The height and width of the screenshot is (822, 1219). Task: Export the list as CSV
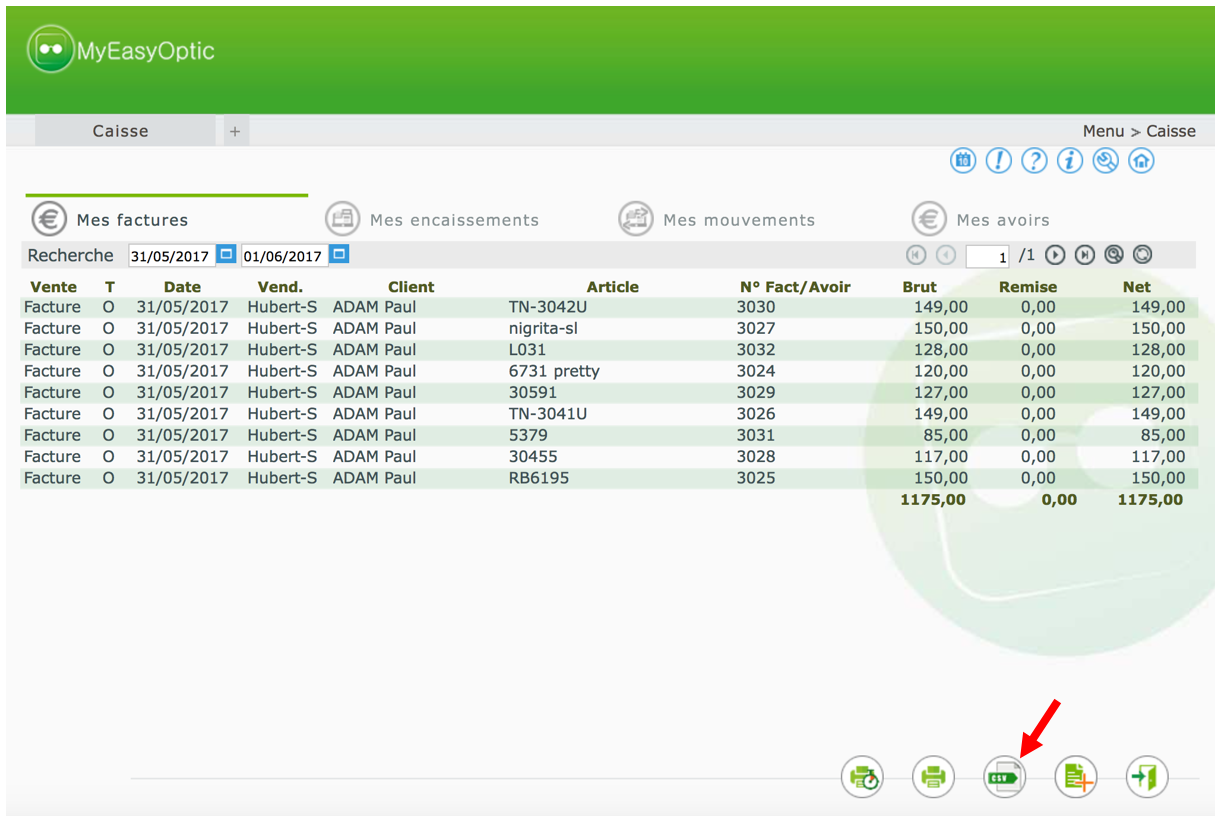pos(1005,776)
